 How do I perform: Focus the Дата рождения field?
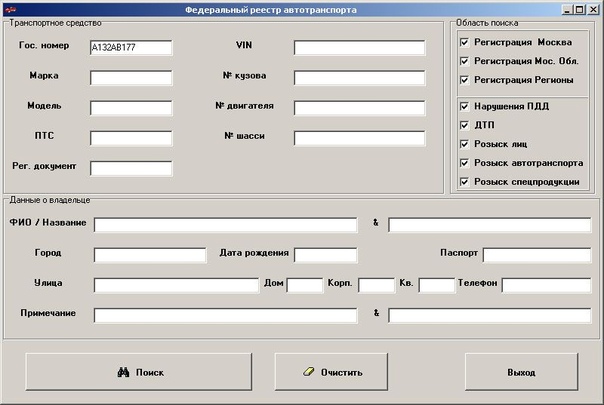325,255
